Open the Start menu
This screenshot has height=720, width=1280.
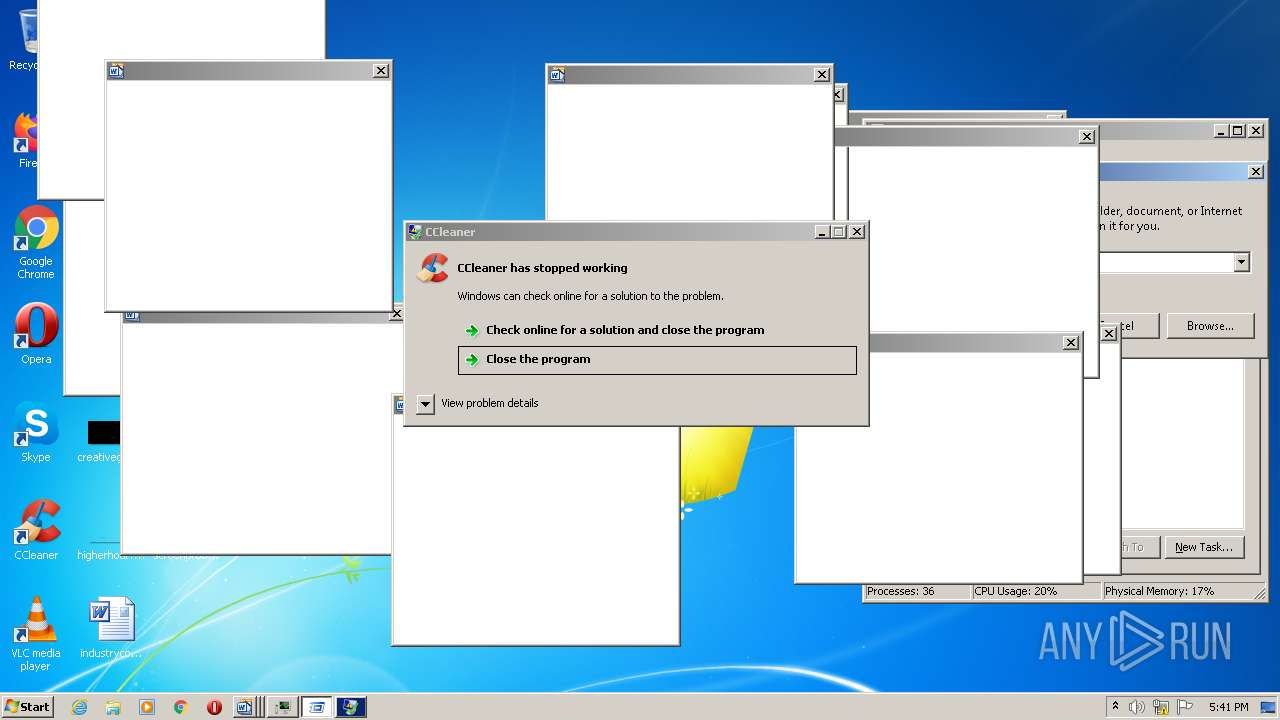(28, 706)
